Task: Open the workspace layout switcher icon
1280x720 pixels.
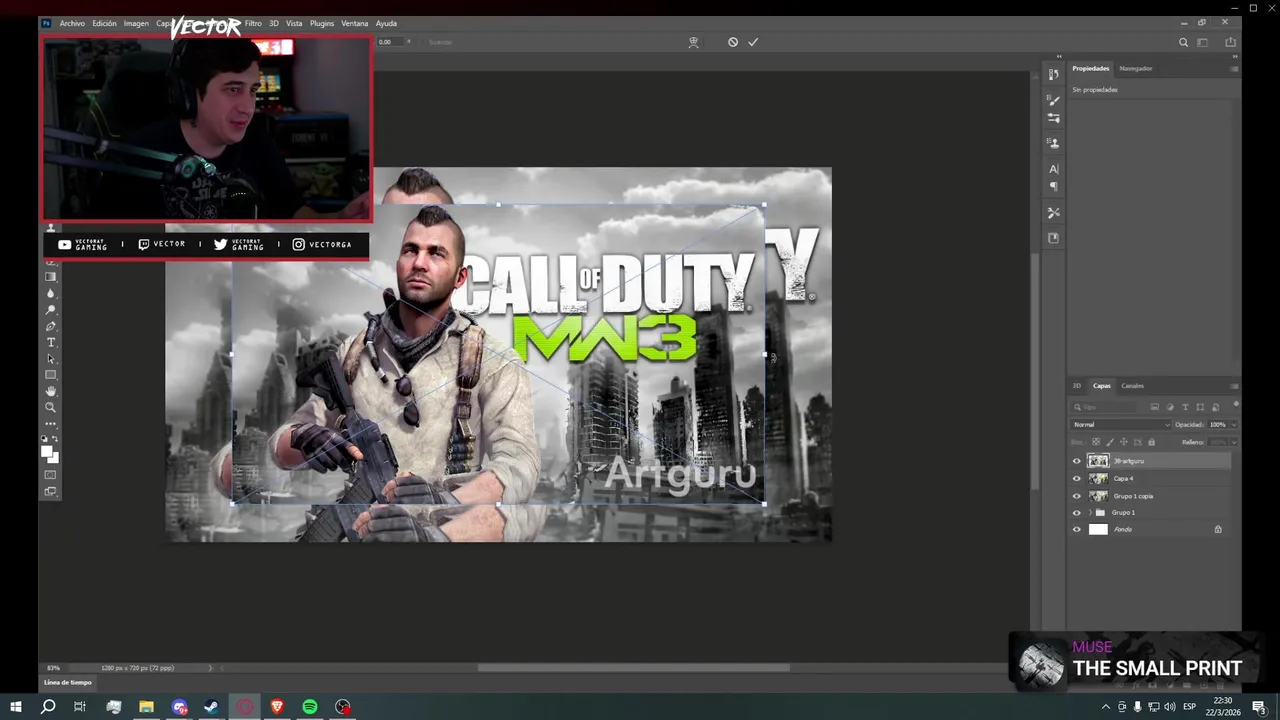Action: (x=1203, y=42)
